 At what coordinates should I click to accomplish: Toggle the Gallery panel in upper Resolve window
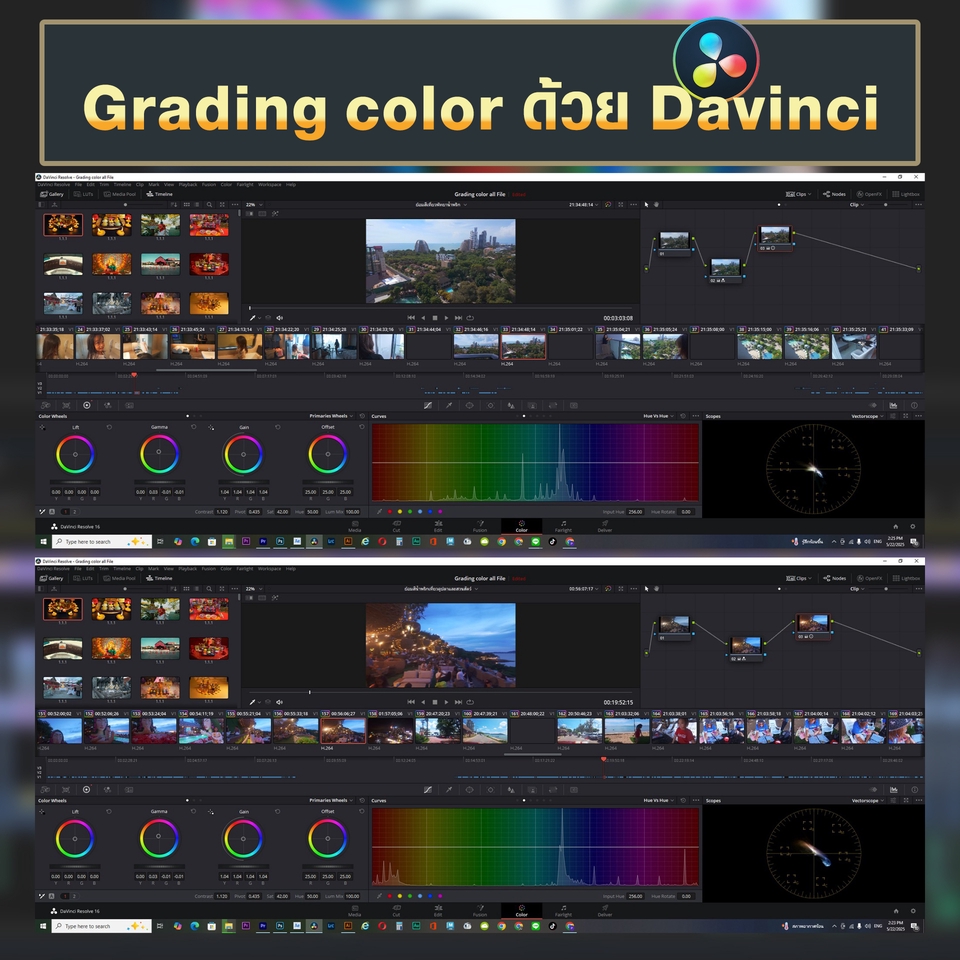52,194
